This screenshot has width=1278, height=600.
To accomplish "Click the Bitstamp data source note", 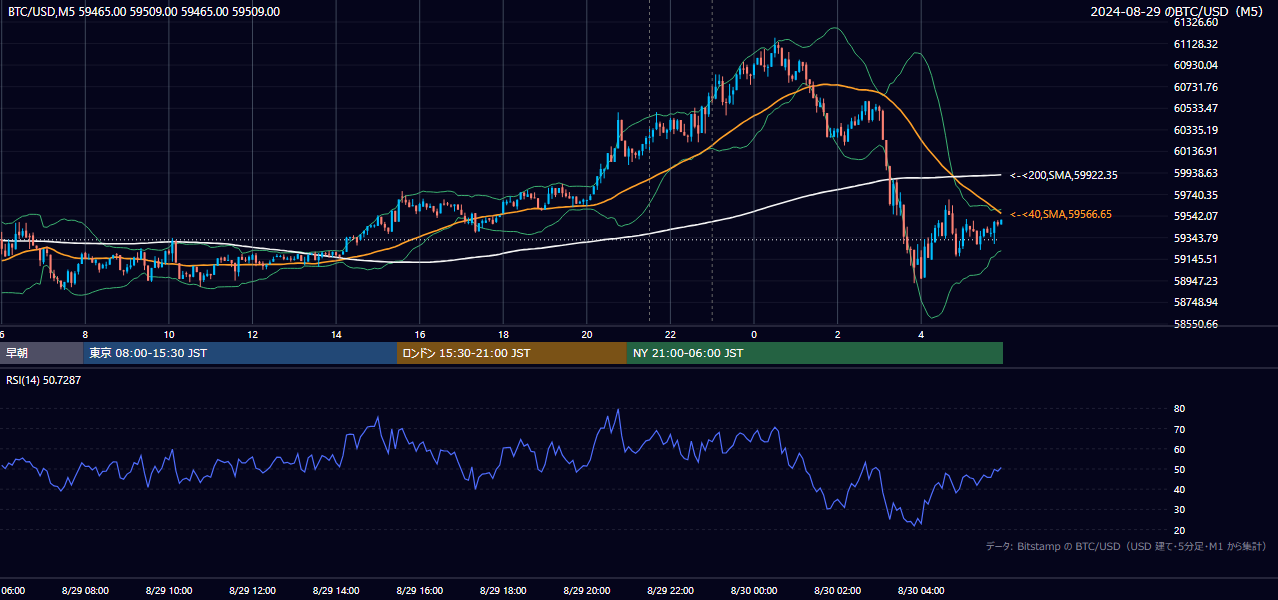I will [x=1126, y=546].
